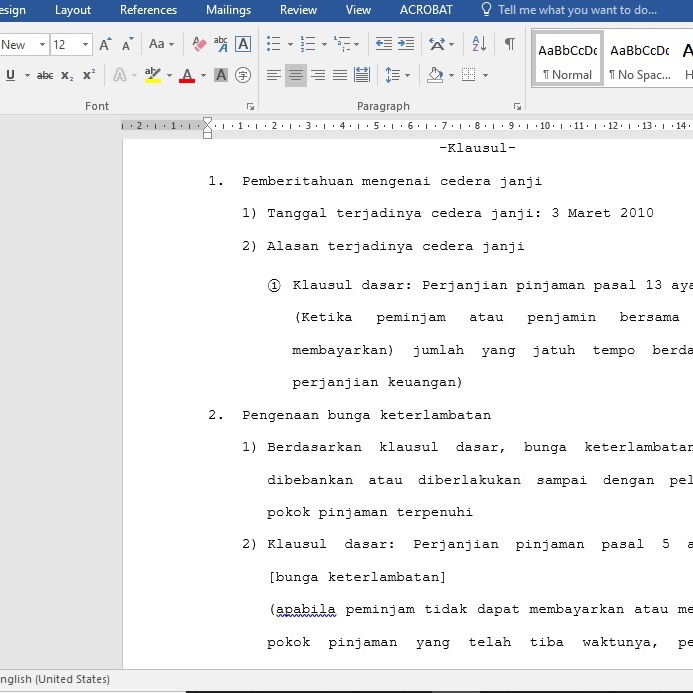Apply the No Spacing style
Screen dimensions: 693x693
639,61
